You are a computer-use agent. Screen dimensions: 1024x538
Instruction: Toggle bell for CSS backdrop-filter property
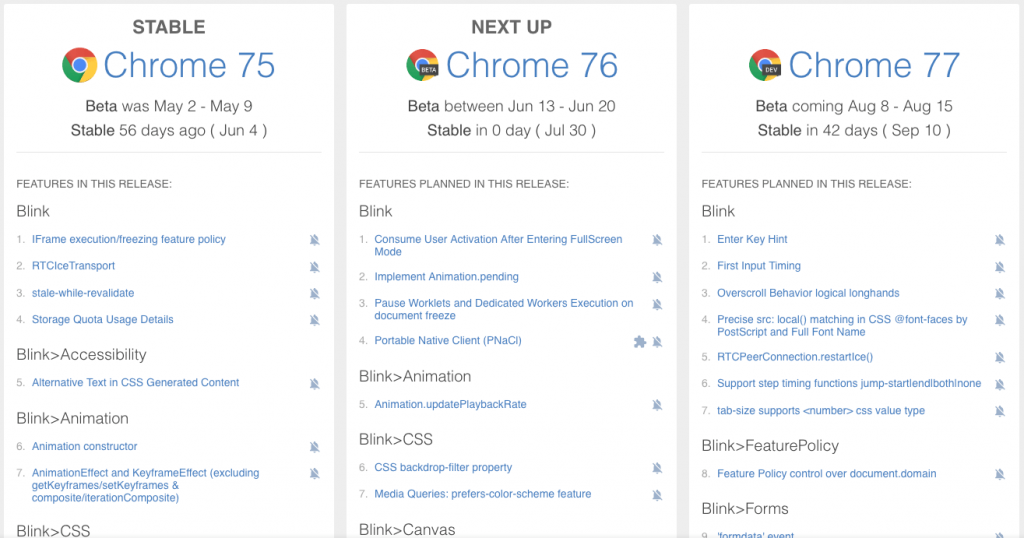[657, 468]
